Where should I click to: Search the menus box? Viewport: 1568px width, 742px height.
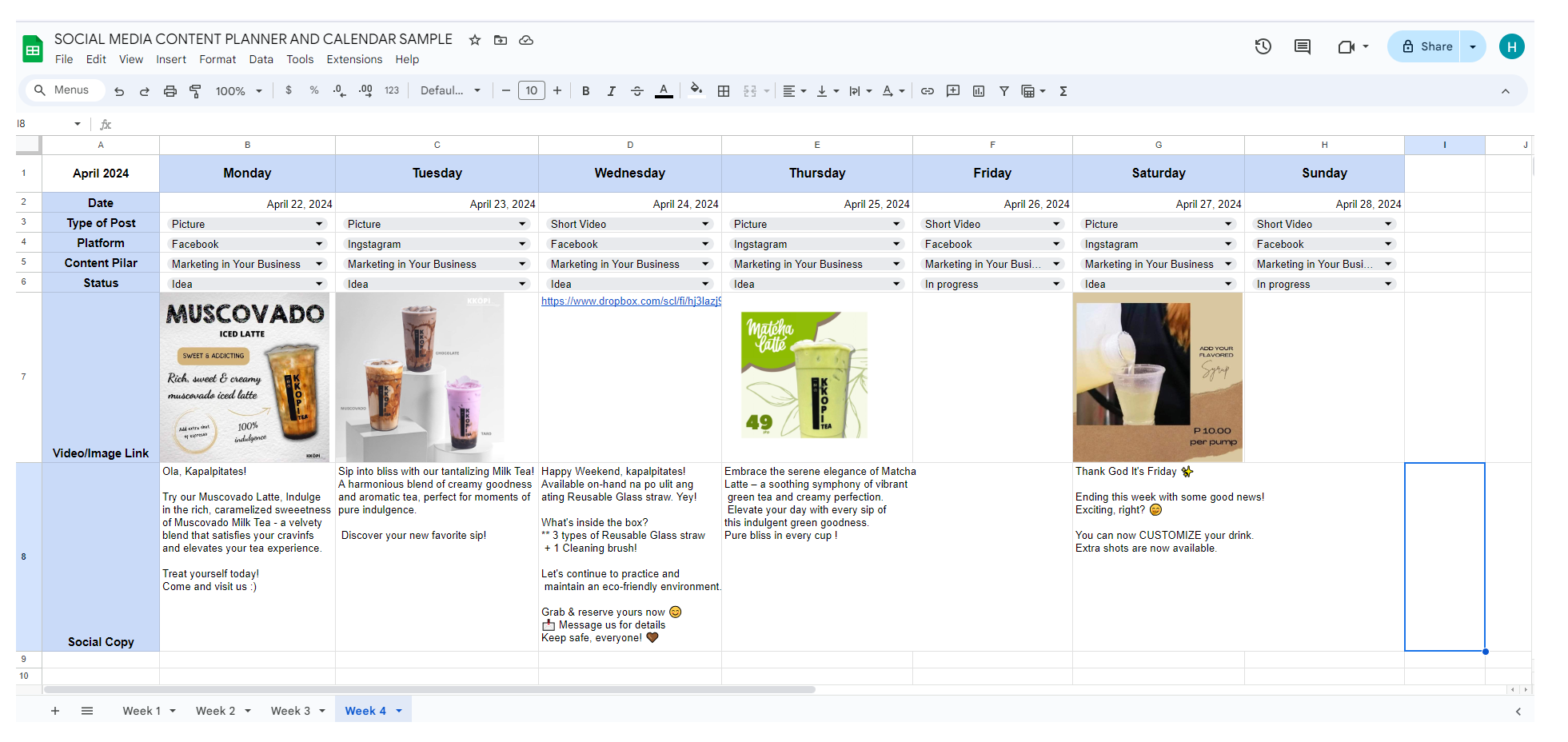[66, 90]
